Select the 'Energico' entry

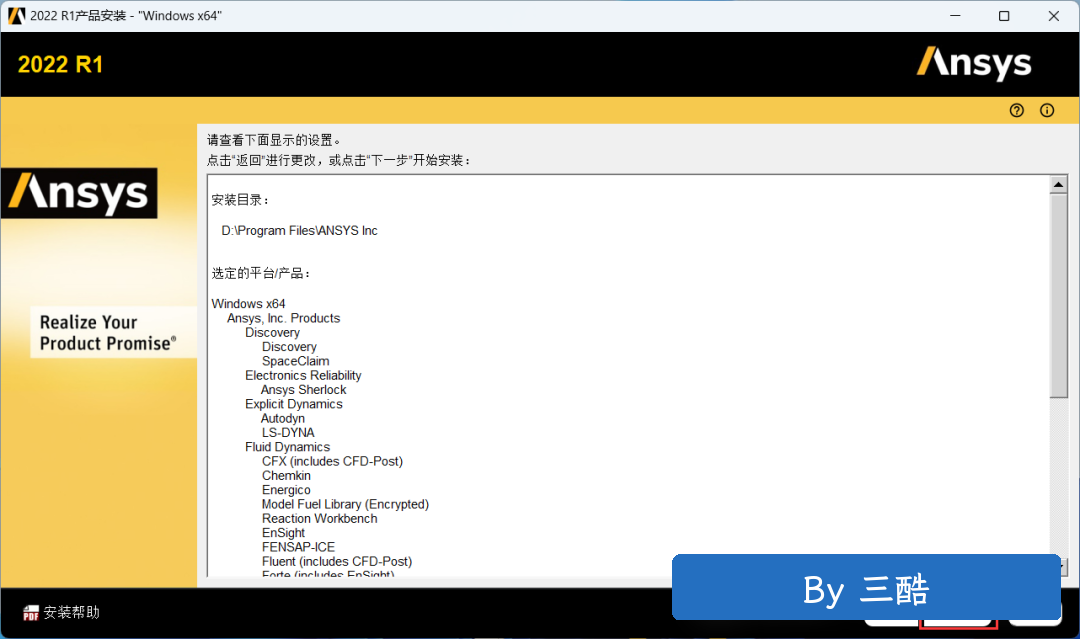tap(287, 490)
